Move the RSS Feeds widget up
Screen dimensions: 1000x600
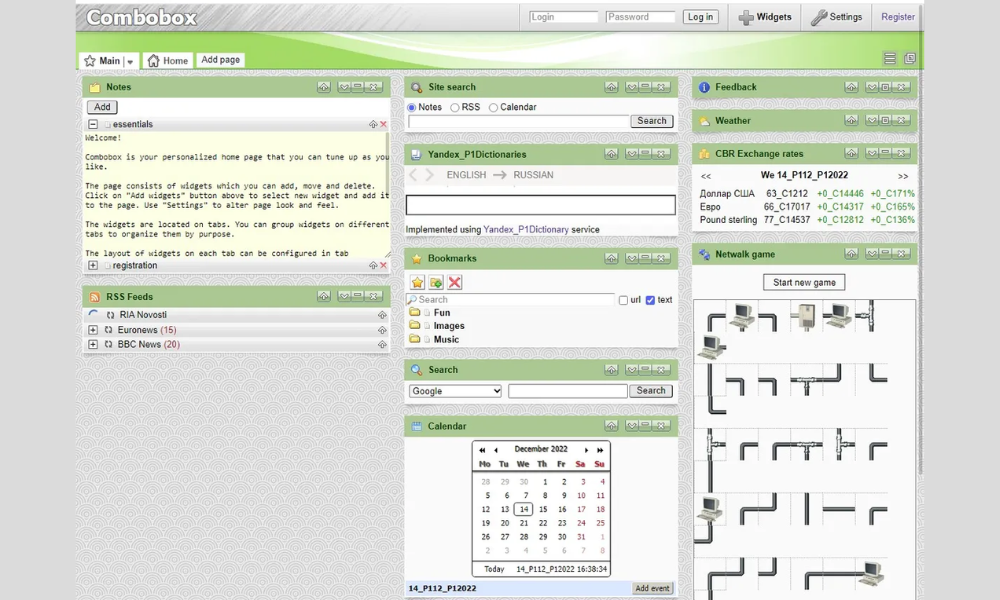coord(324,296)
